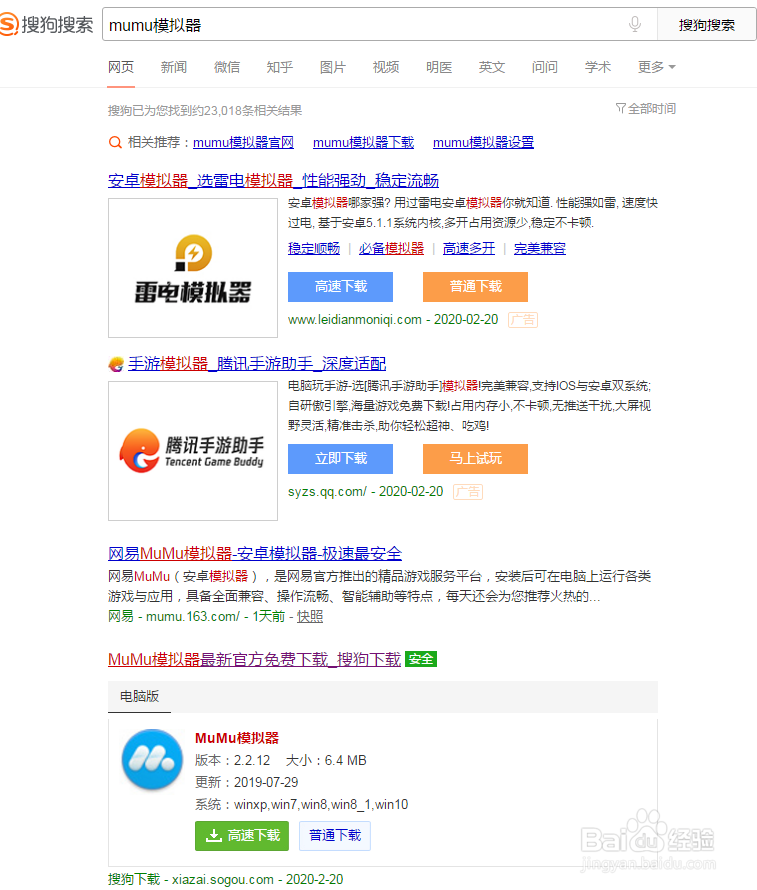Open the 稳定顺畅 sublink
Screen dimensions: 757x890
[314, 249]
